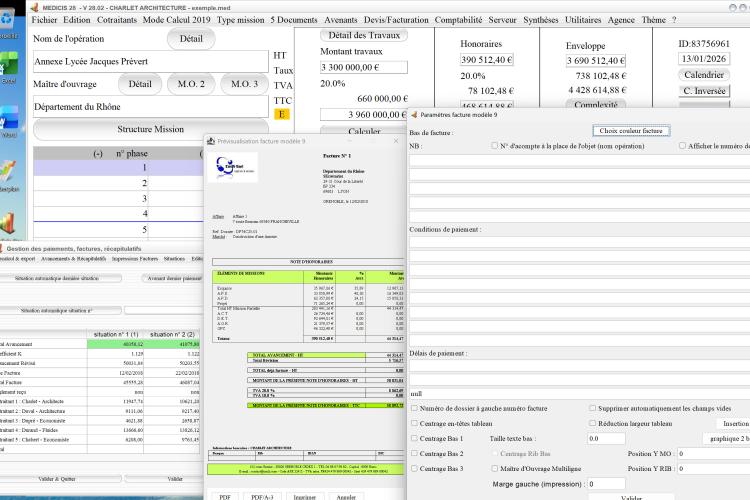Enable Numéro de dossier à gauche numéro facture
750x500 pixels.
click(414, 408)
